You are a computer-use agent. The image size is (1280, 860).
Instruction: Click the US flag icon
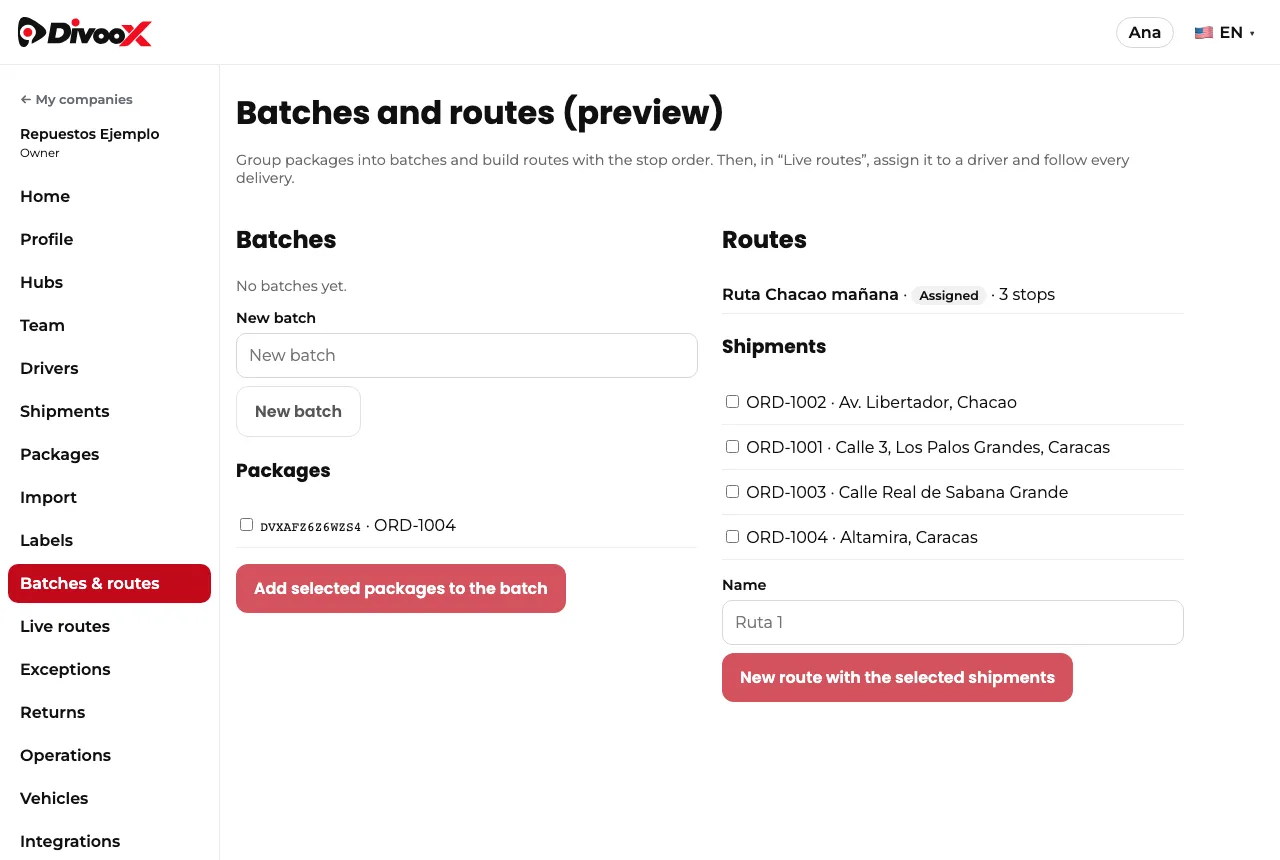pyautogui.click(x=1204, y=32)
